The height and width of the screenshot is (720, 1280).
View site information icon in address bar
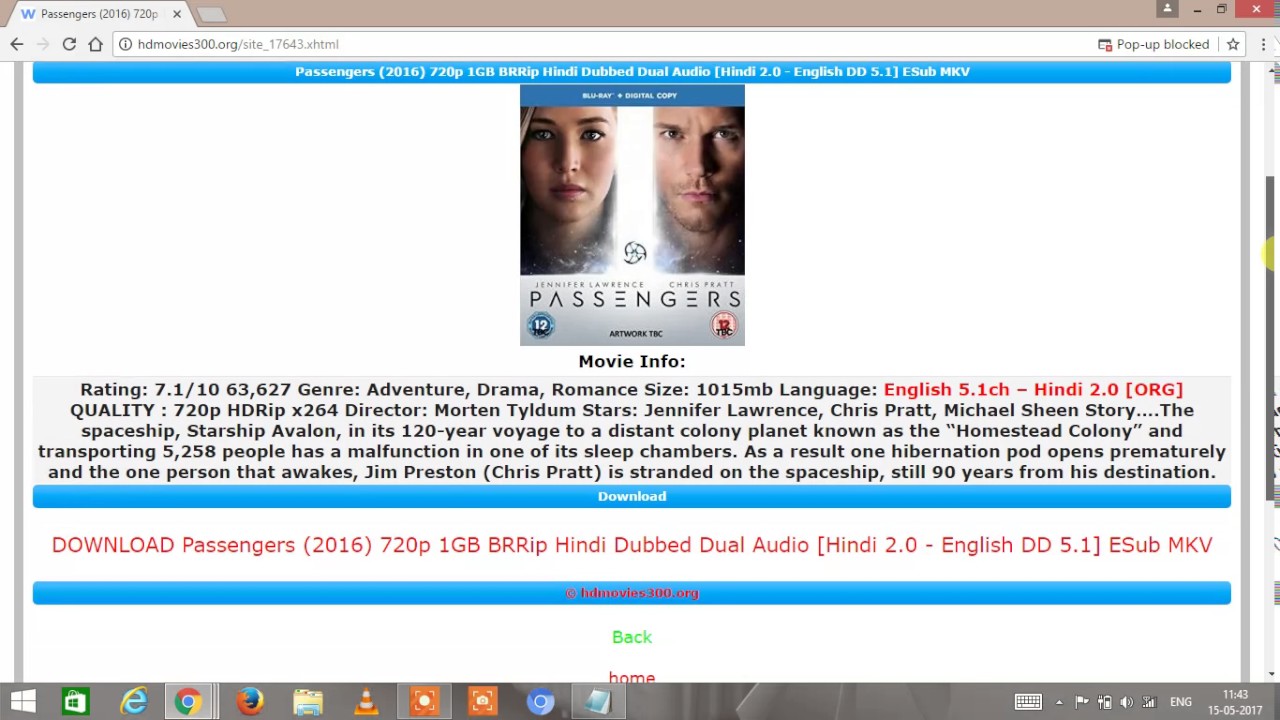(x=125, y=44)
